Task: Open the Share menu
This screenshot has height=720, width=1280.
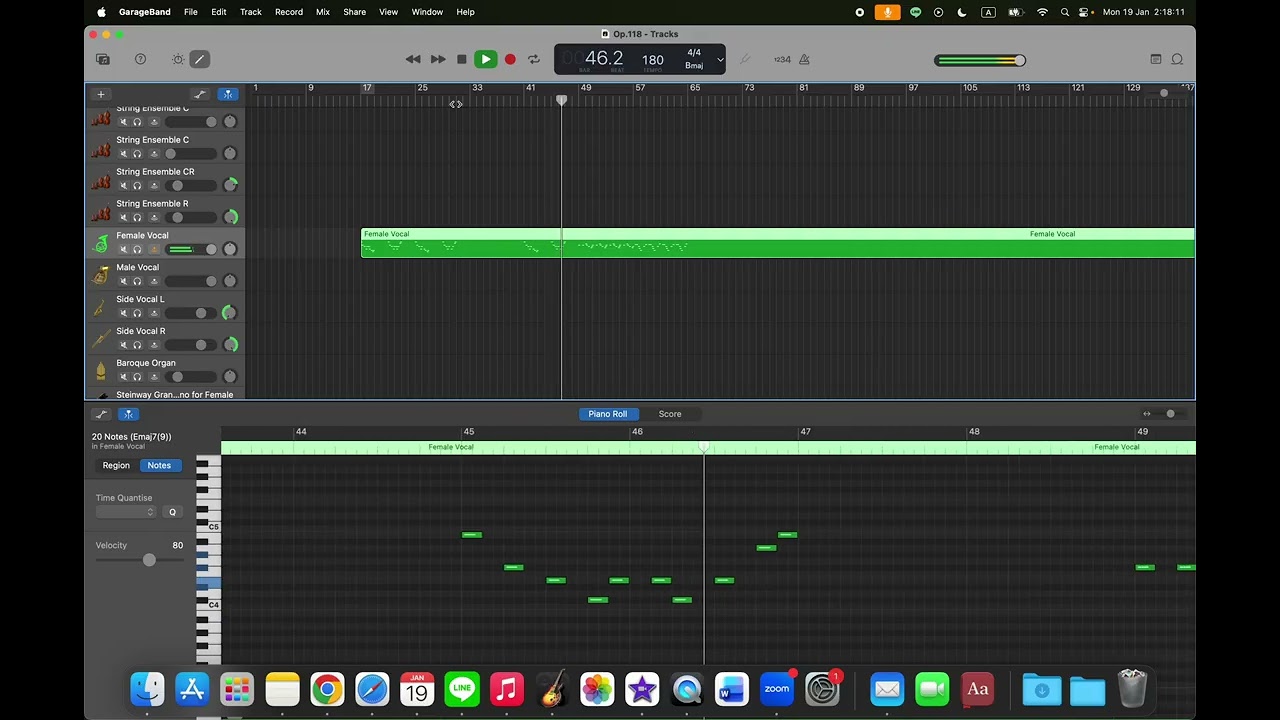Action: point(354,12)
